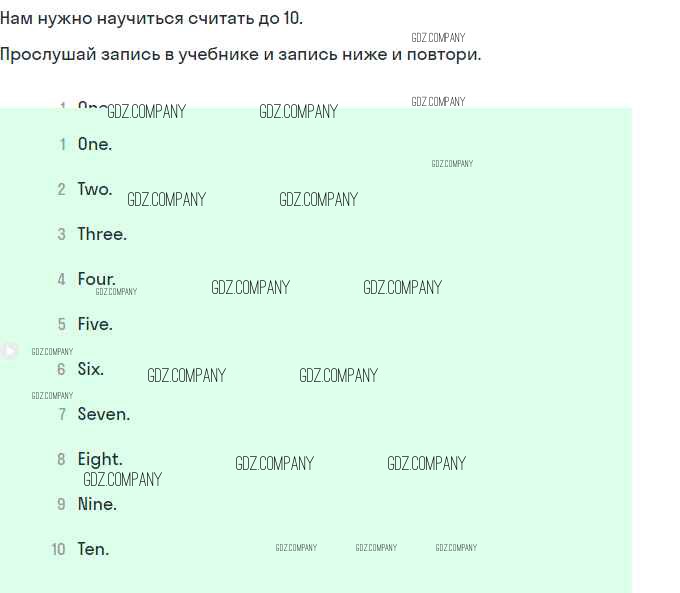Click the faint play audio button
This screenshot has width=680, height=593.
(9, 350)
